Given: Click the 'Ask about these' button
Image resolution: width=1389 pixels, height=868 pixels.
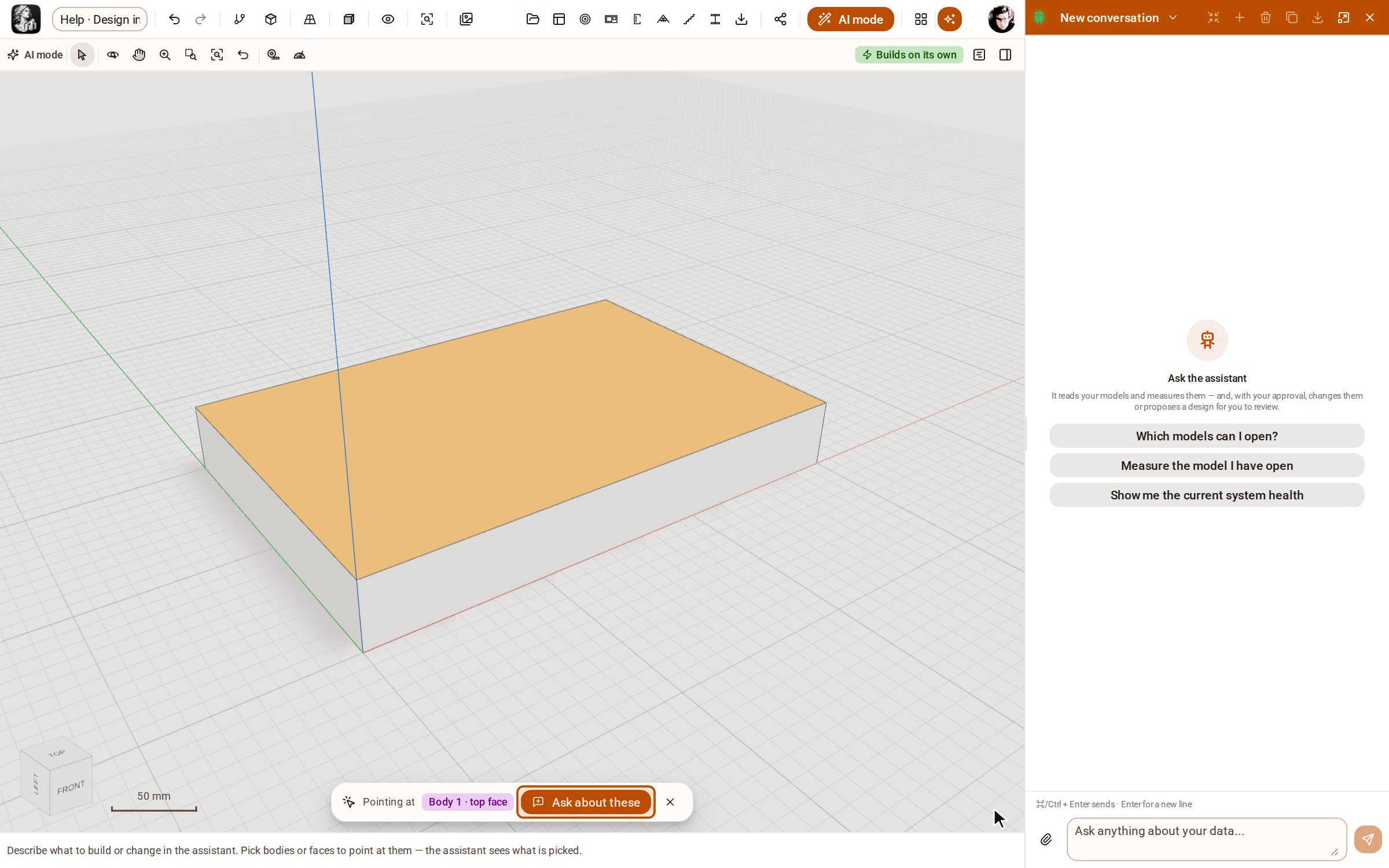Looking at the screenshot, I should pyautogui.click(x=586, y=802).
